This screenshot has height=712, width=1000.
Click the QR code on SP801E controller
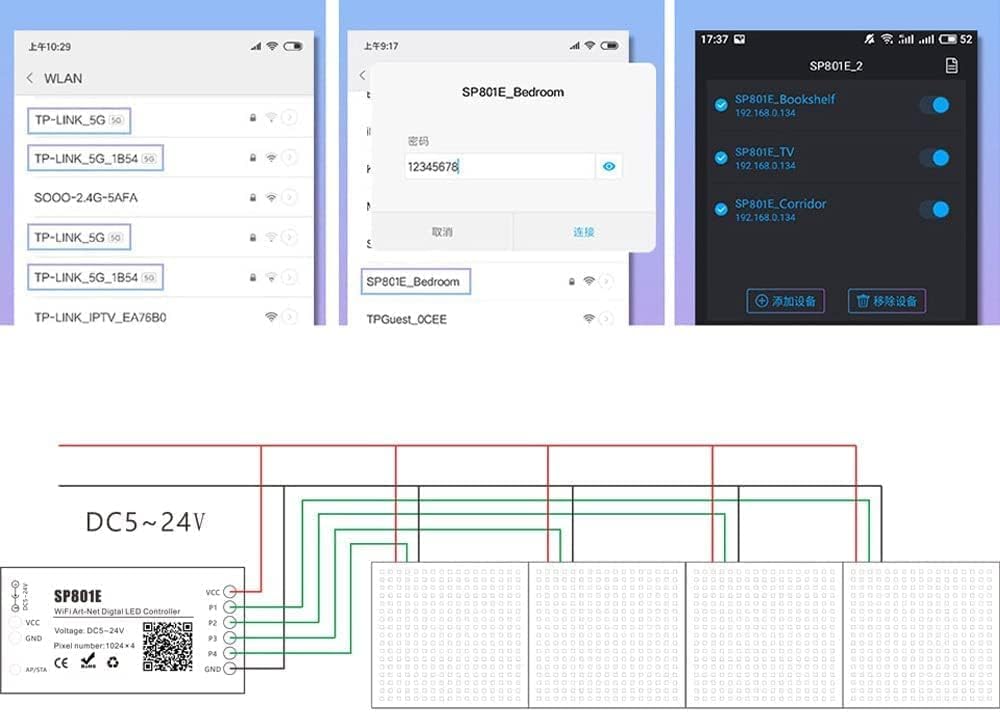click(167, 646)
